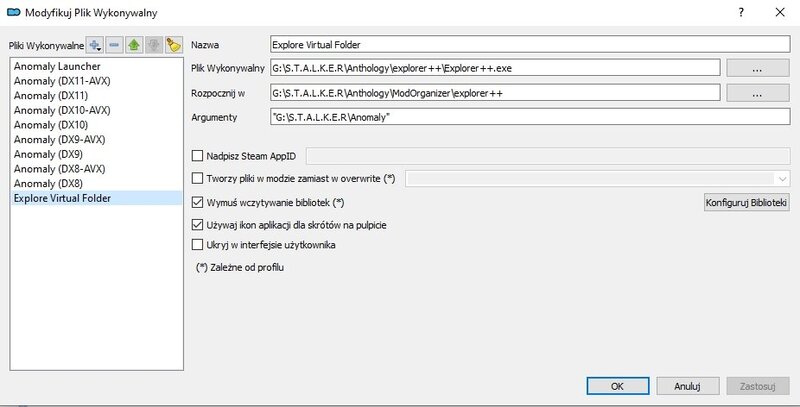This screenshot has width=800, height=407.
Task: Browse for Plik Wykonywalny with ... button
Action: click(x=758, y=68)
